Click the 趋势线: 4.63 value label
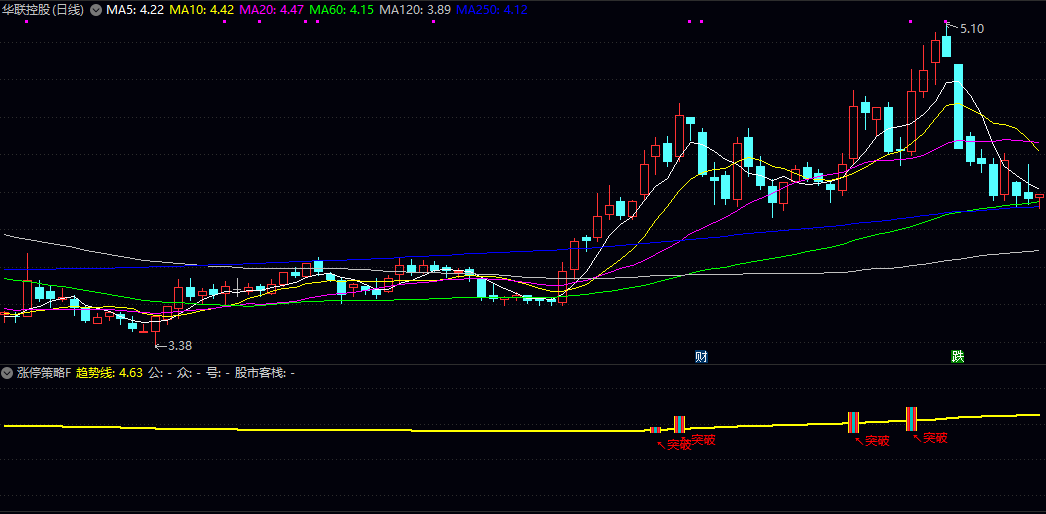 (109, 373)
